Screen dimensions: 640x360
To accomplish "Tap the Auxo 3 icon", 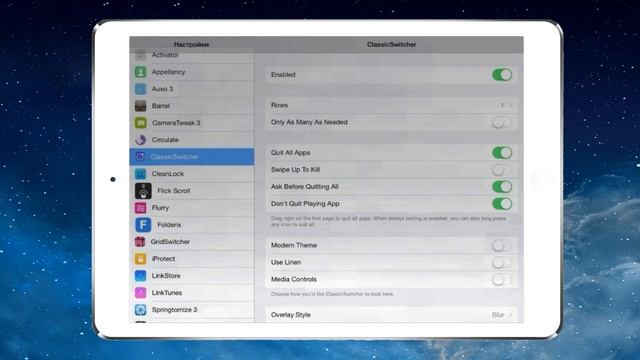I will [x=140, y=89].
